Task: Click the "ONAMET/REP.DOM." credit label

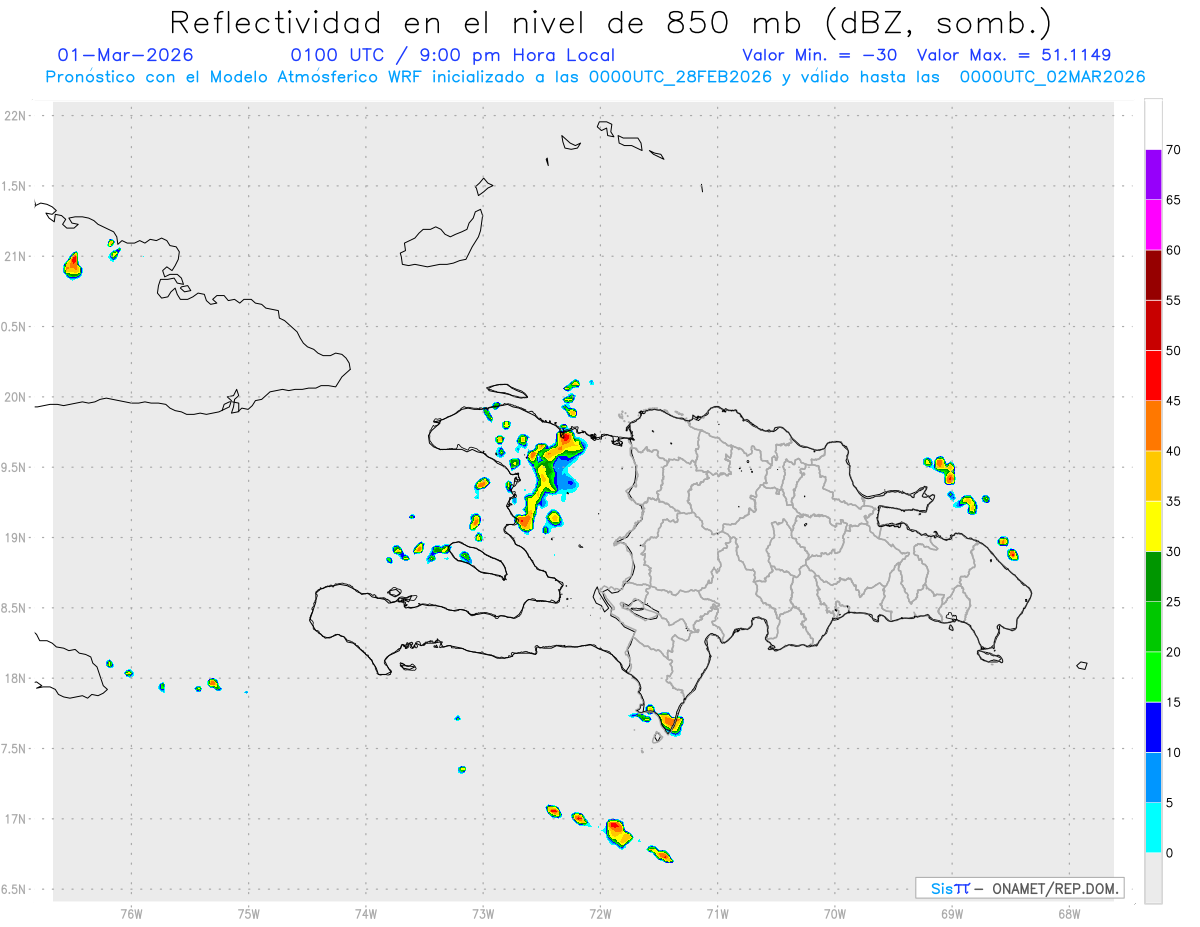Action: 1053,888
